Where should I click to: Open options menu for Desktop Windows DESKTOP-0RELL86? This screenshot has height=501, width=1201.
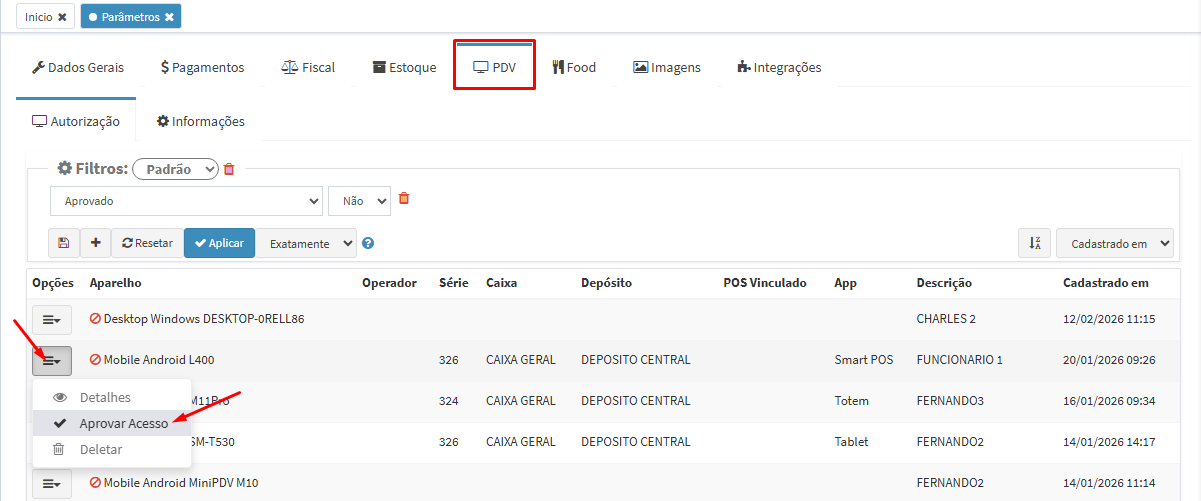pos(52,319)
